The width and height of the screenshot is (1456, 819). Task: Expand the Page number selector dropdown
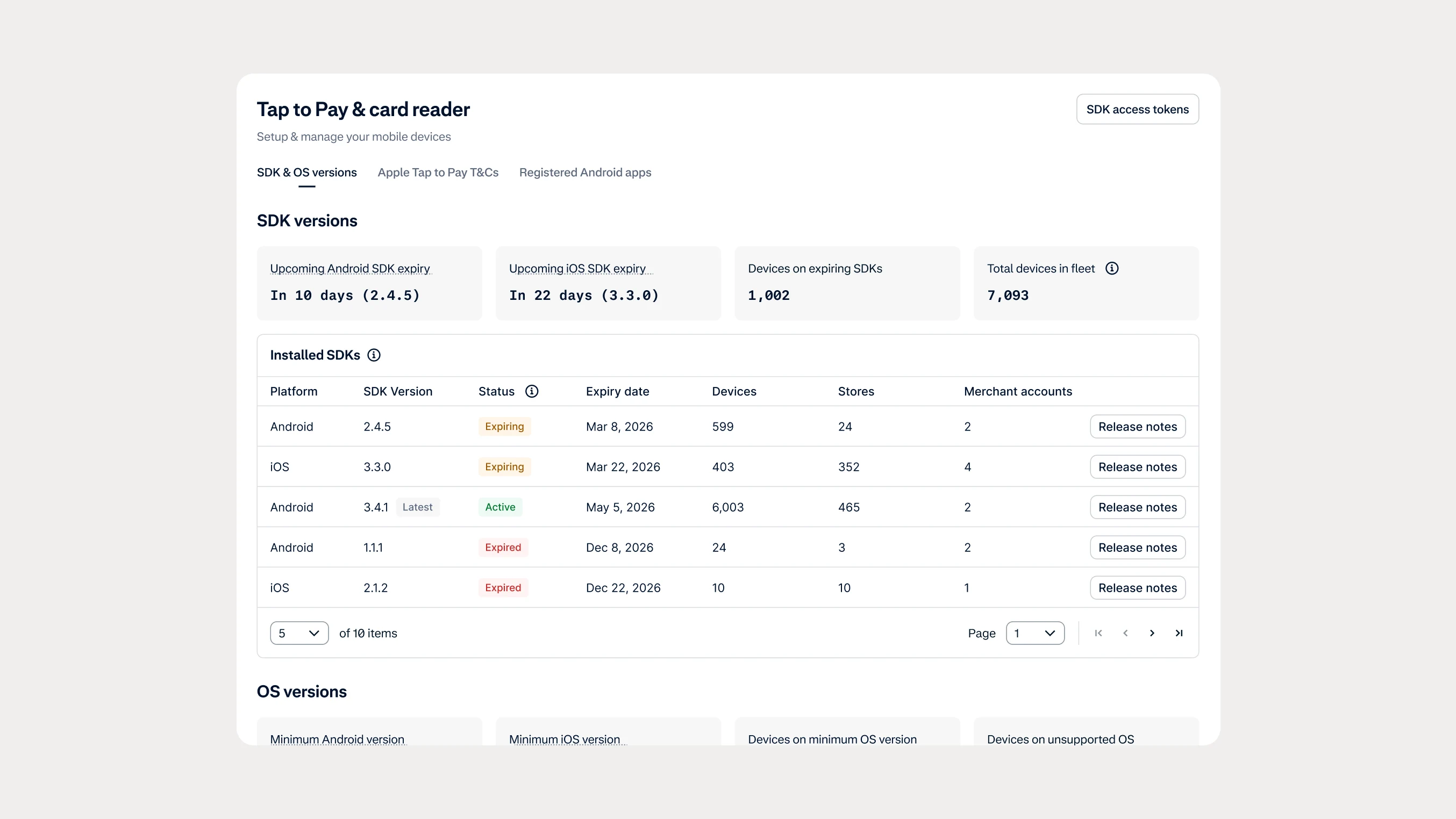coord(1035,633)
